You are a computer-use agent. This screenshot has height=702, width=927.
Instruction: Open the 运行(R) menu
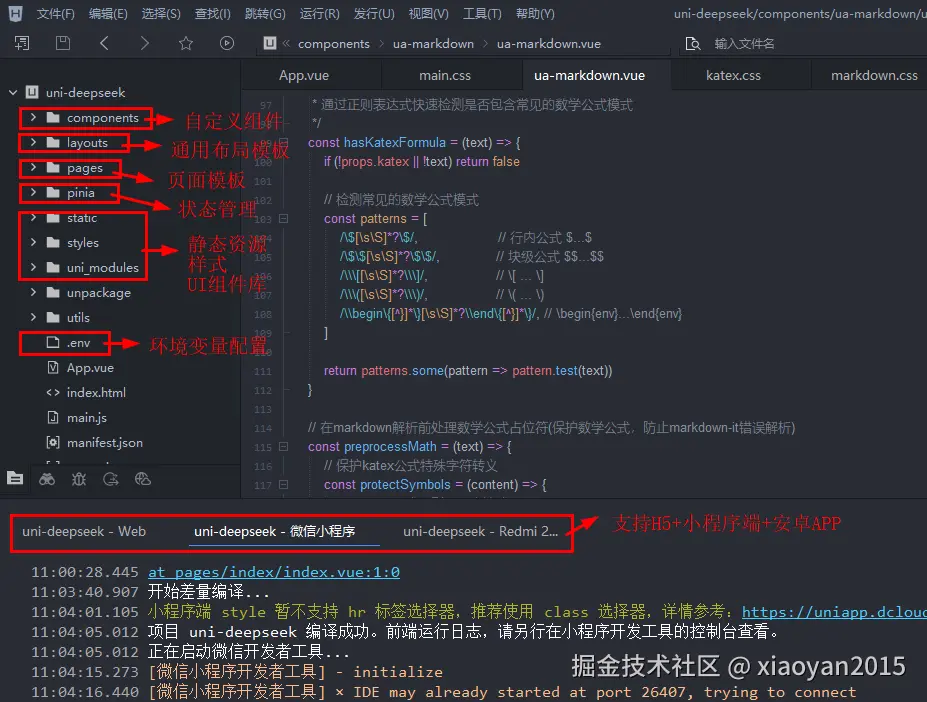(318, 13)
